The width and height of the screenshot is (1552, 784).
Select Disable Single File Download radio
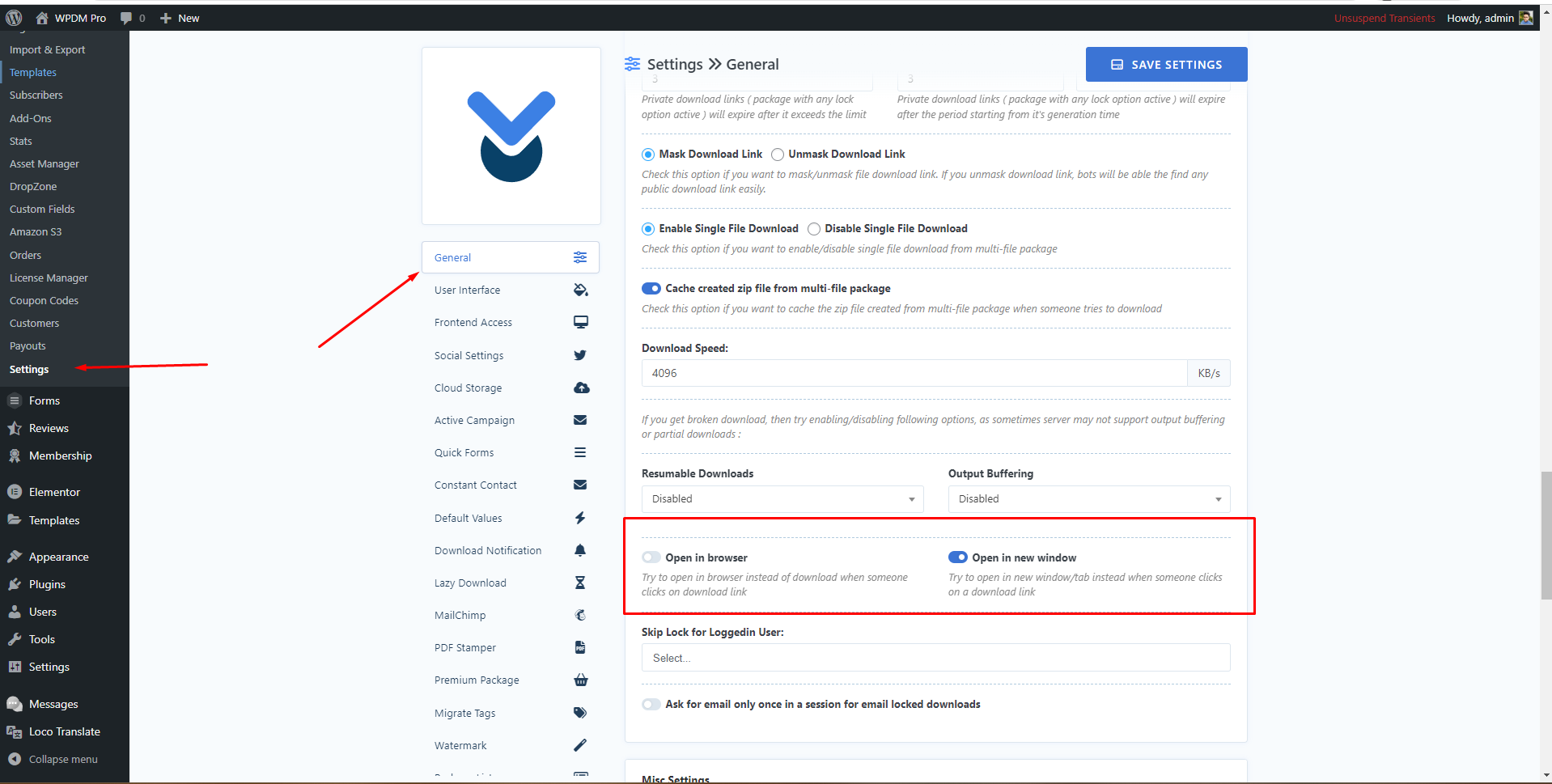[814, 229]
